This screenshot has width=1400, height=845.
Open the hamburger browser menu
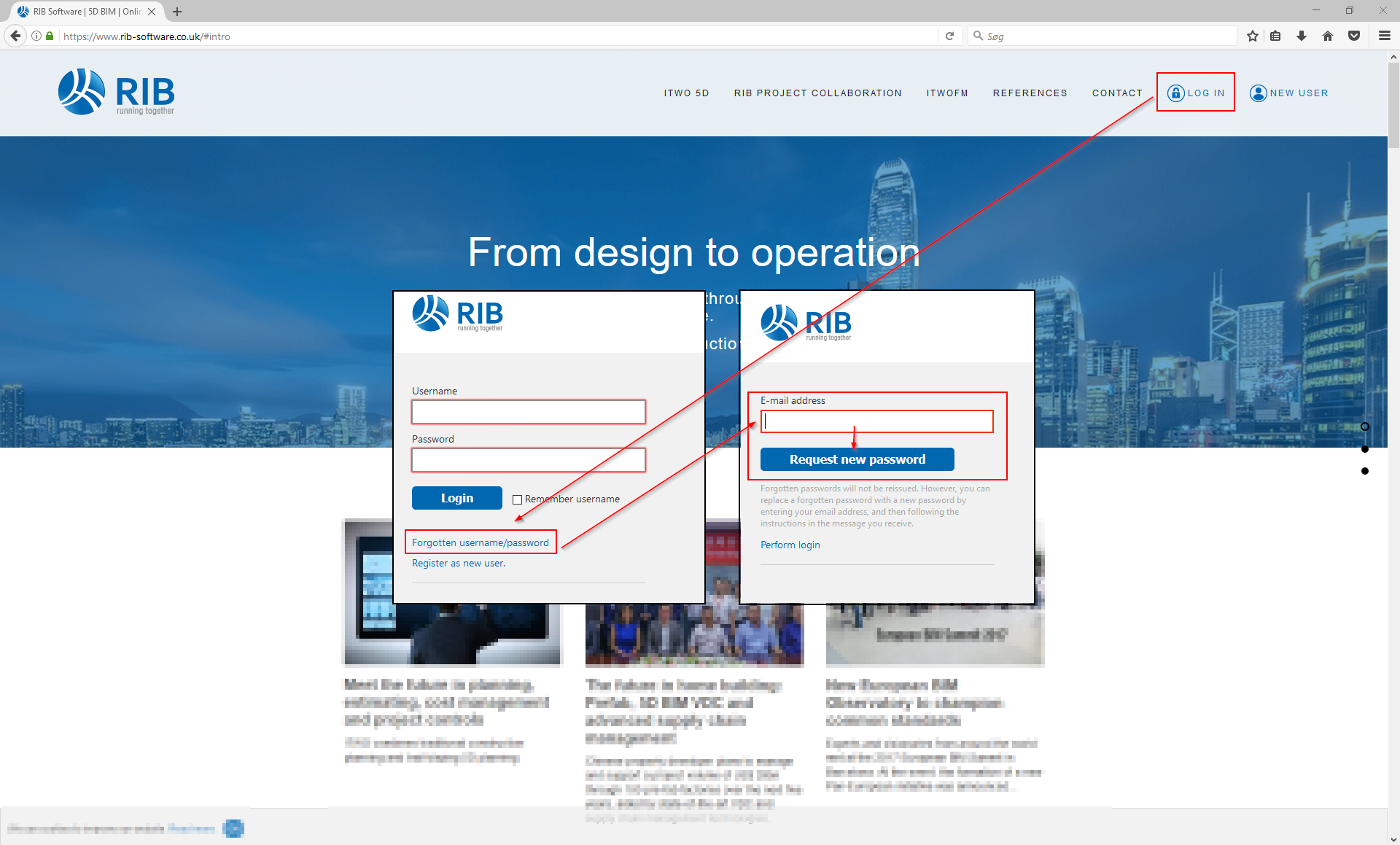pos(1384,36)
